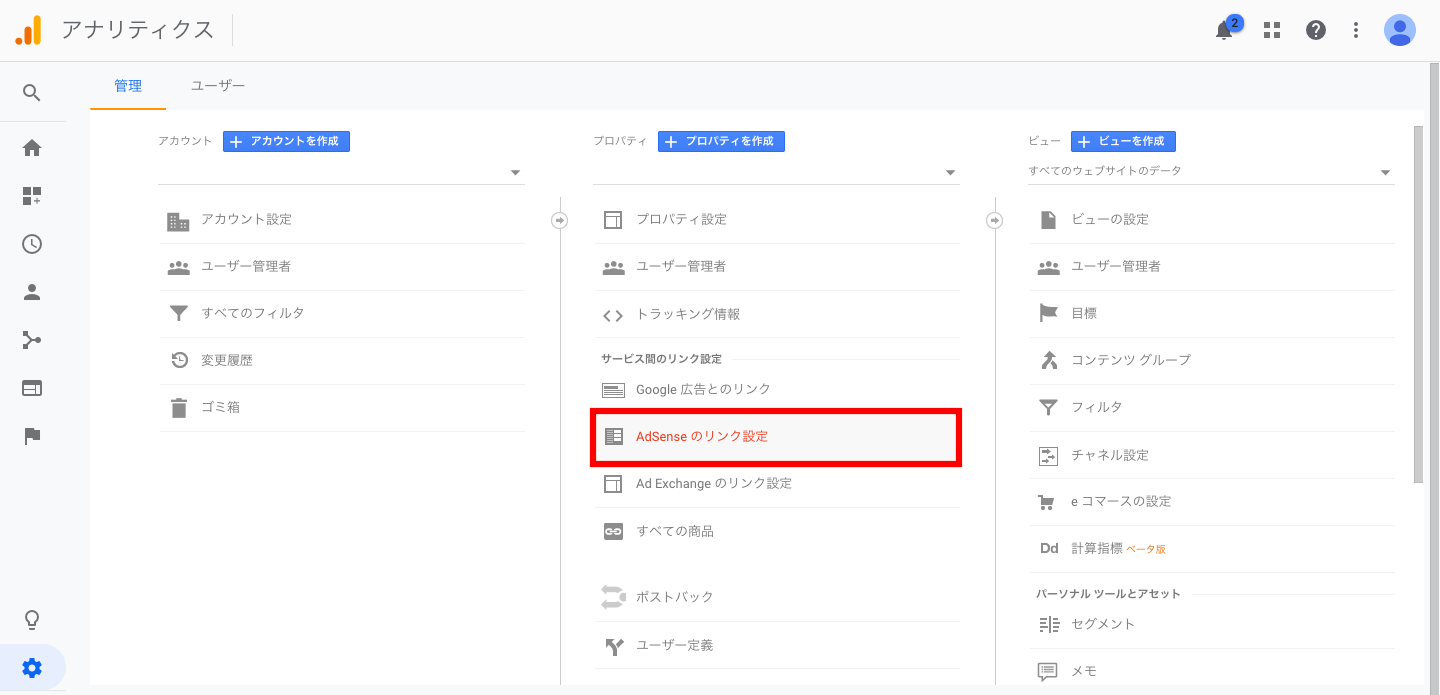Open Discover lightbulb icon in the sidebar
1440x695 pixels.
pos(32,620)
